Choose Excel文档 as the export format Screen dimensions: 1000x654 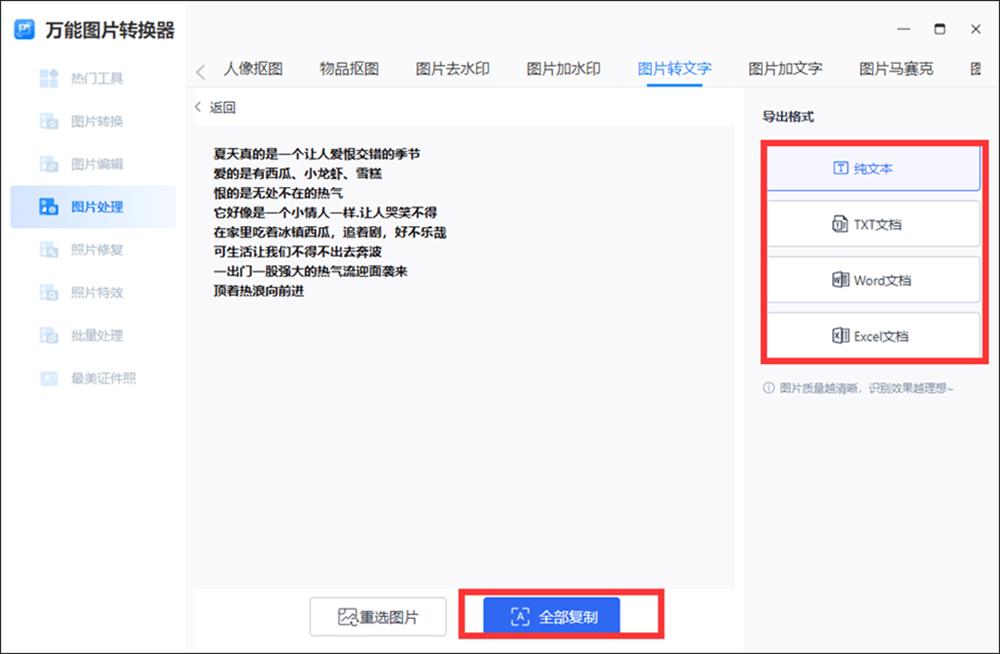[874, 335]
